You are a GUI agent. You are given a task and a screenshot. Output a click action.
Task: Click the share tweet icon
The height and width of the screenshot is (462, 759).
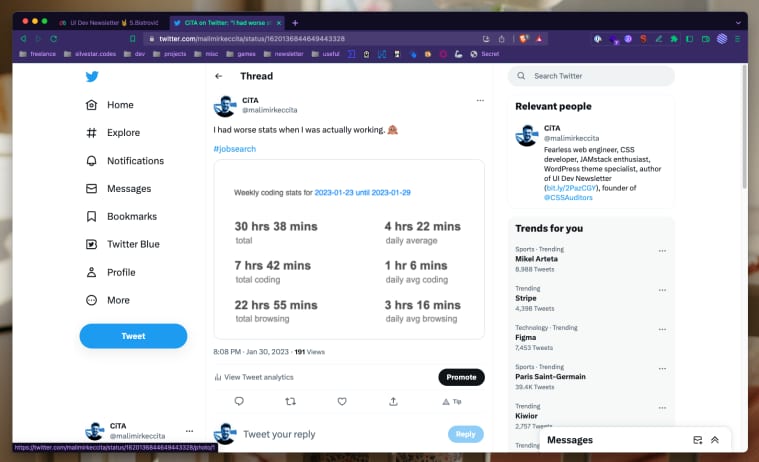pos(394,401)
